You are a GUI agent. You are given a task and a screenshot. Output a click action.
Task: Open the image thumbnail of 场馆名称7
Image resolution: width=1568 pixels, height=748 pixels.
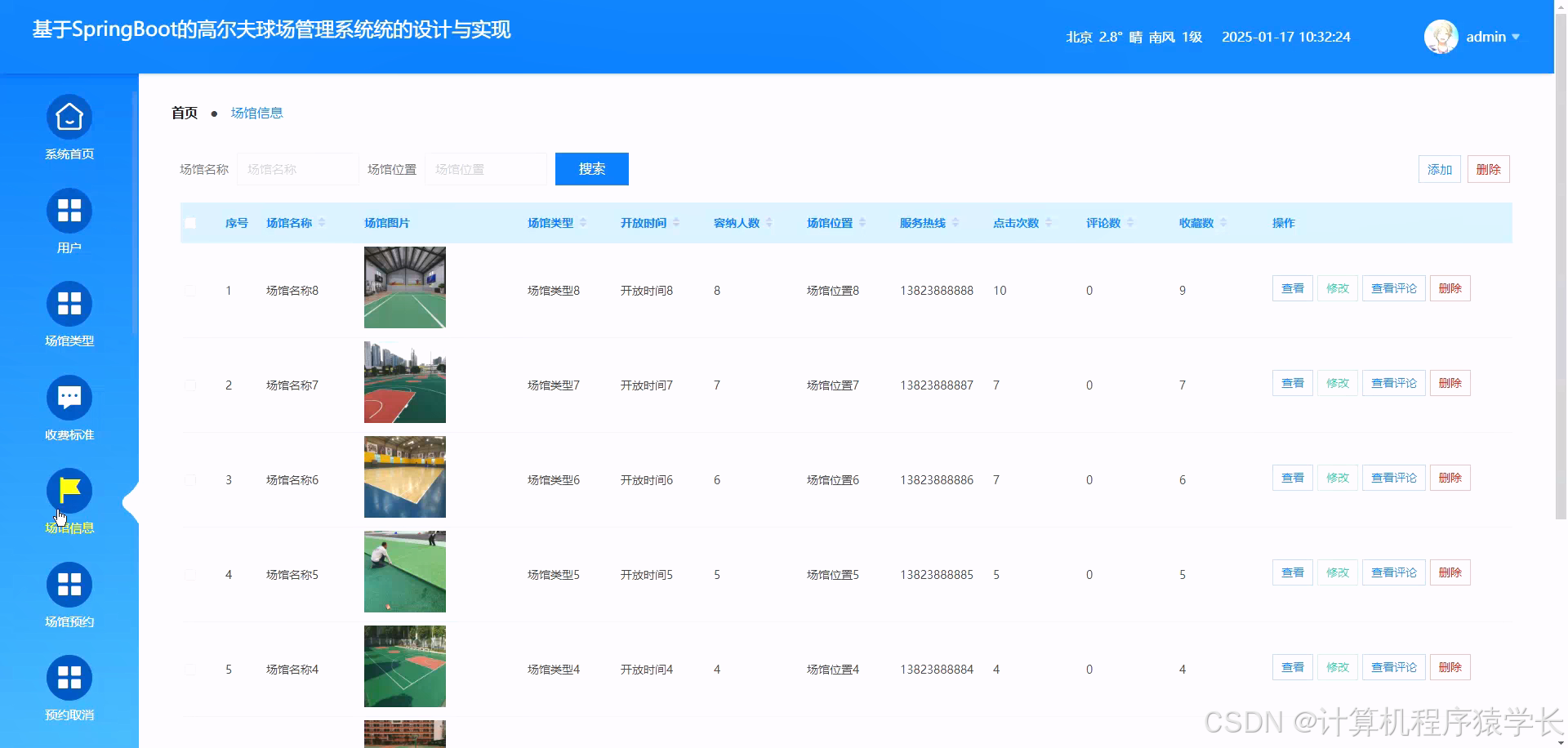tap(404, 381)
